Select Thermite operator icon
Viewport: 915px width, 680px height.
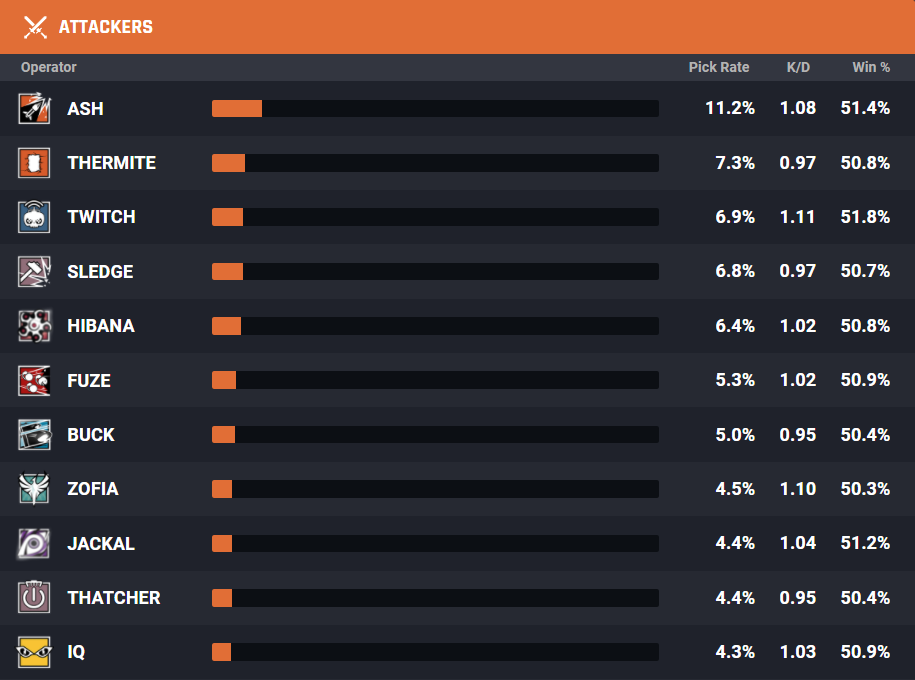[x=34, y=163]
